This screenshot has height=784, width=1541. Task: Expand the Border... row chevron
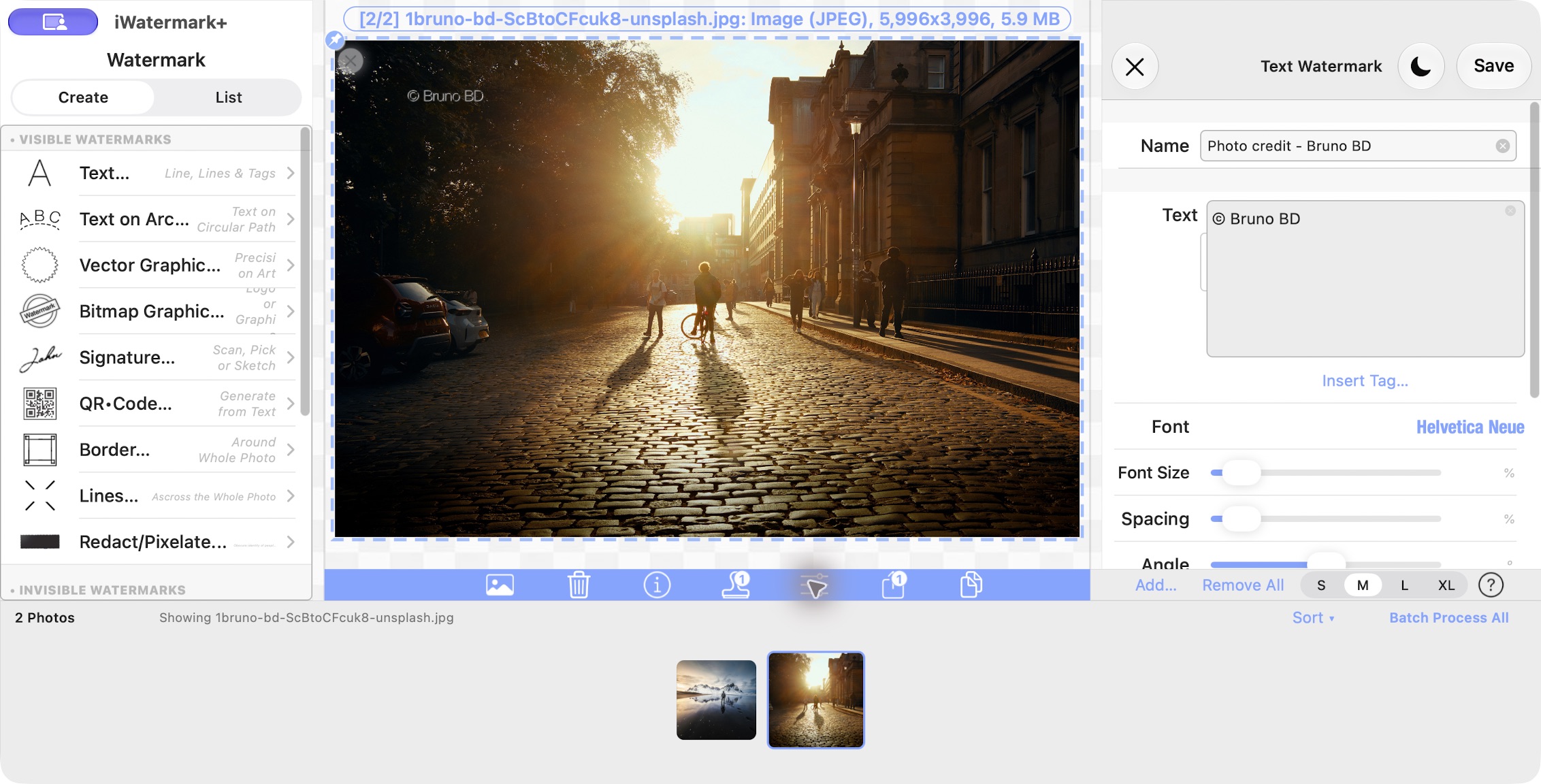(291, 450)
